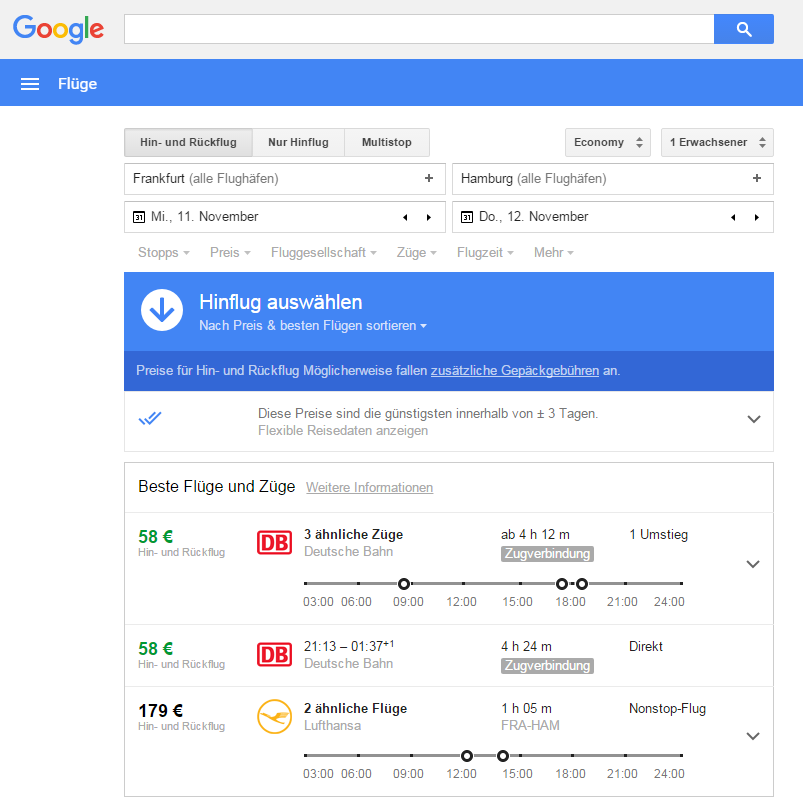Screen dimensions: 803x805
Task: Click the round down-arrow Hinflug icon
Action: click(x=162, y=310)
